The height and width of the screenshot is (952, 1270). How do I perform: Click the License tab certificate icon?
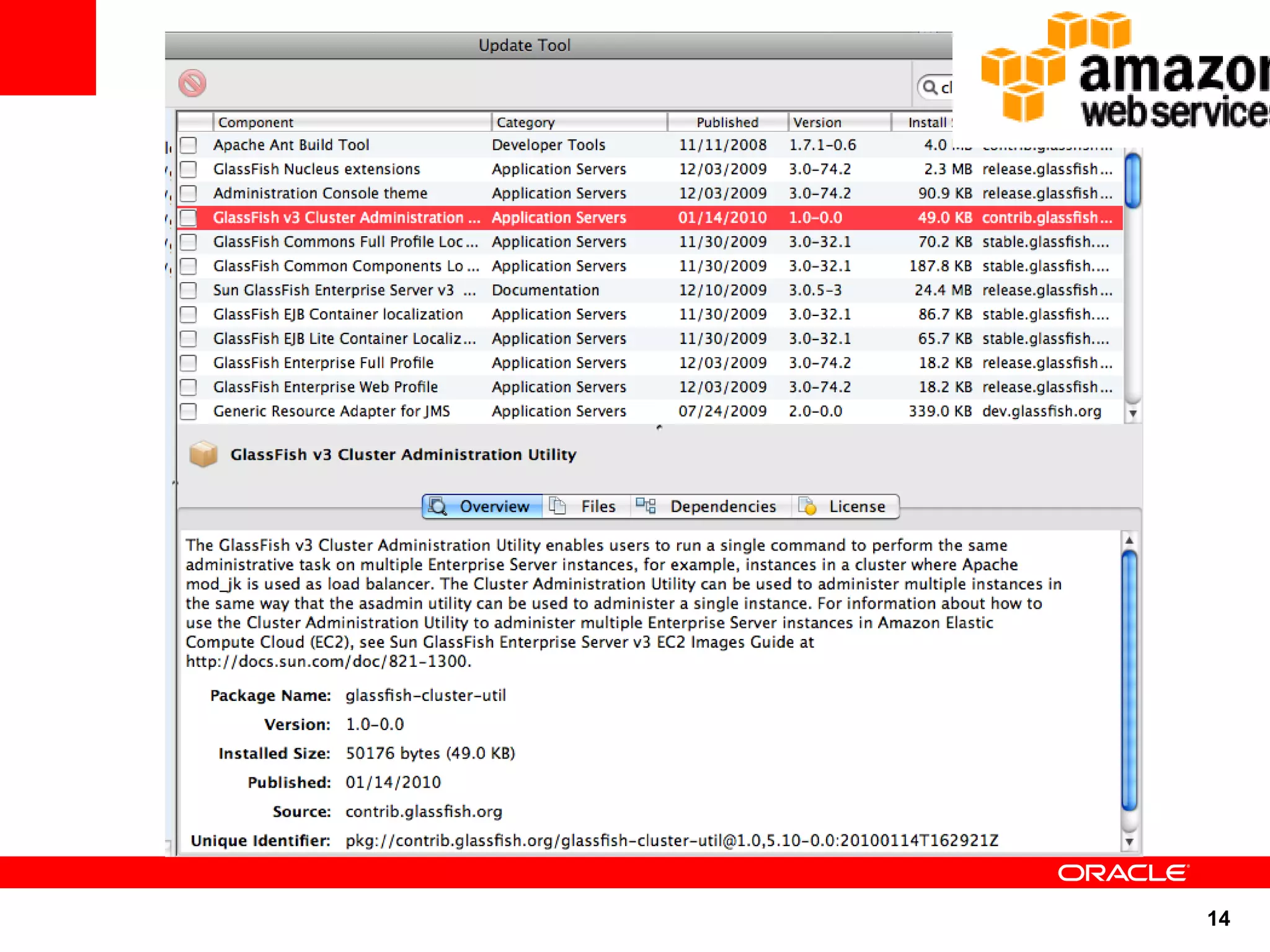coord(807,506)
